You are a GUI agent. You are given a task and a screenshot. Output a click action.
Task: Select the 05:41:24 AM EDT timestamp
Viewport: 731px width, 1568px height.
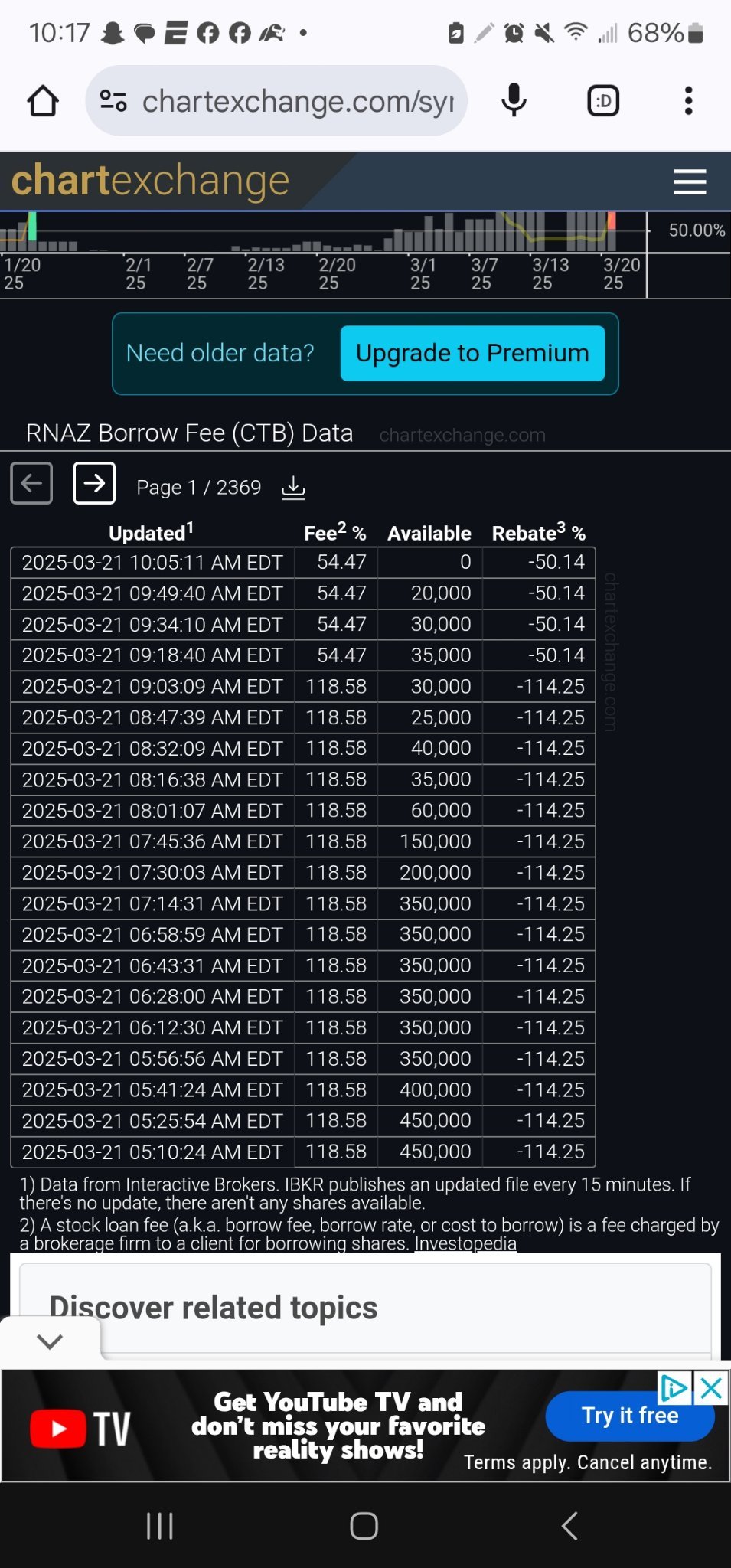point(152,1089)
